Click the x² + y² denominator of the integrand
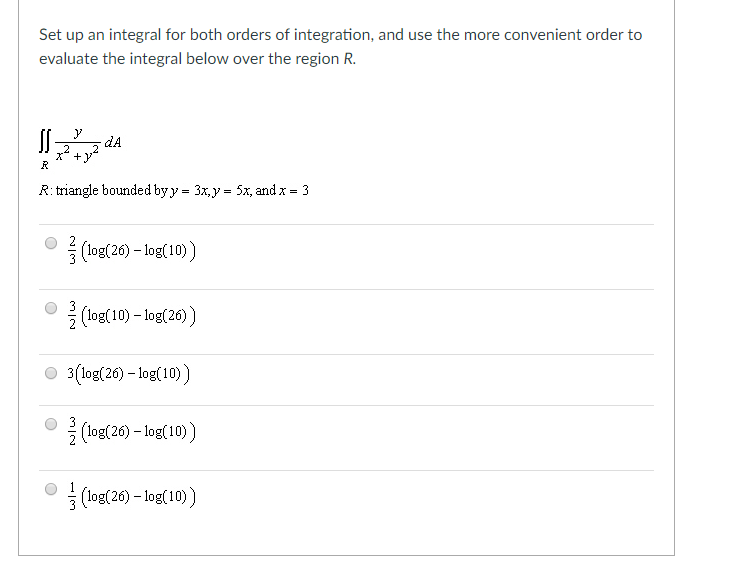This screenshot has width=743, height=563. tap(78, 154)
